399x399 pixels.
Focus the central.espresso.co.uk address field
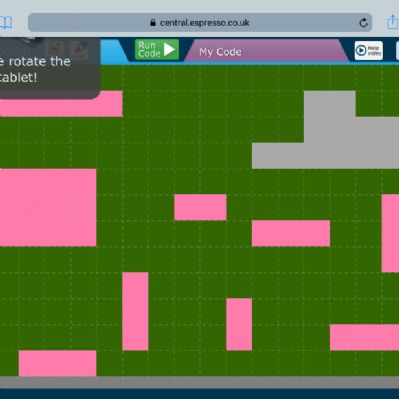point(200,23)
